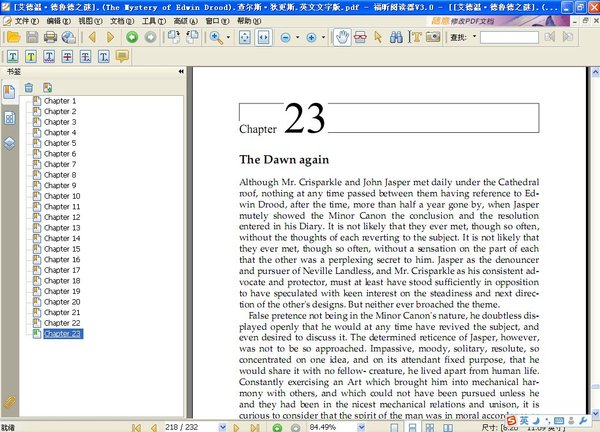Image resolution: width=600 pixels, height=432 pixels.
Task: Click the reading glasses icon in toolbar
Action: click(x=360, y=37)
